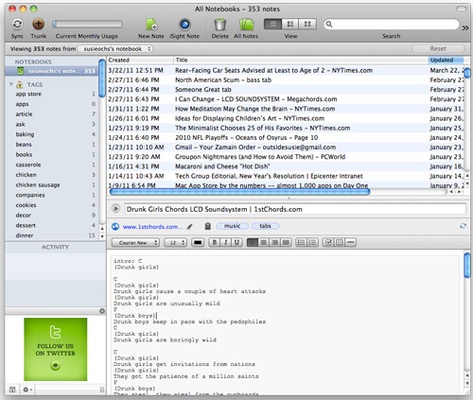Viewport: 473px width, 400px height.
Task: Align text right
Action: [275, 243]
